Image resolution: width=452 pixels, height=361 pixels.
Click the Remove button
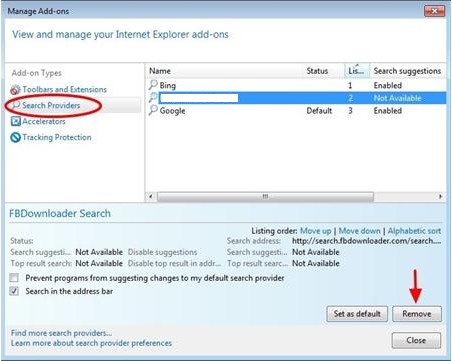[x=417, y=314]
